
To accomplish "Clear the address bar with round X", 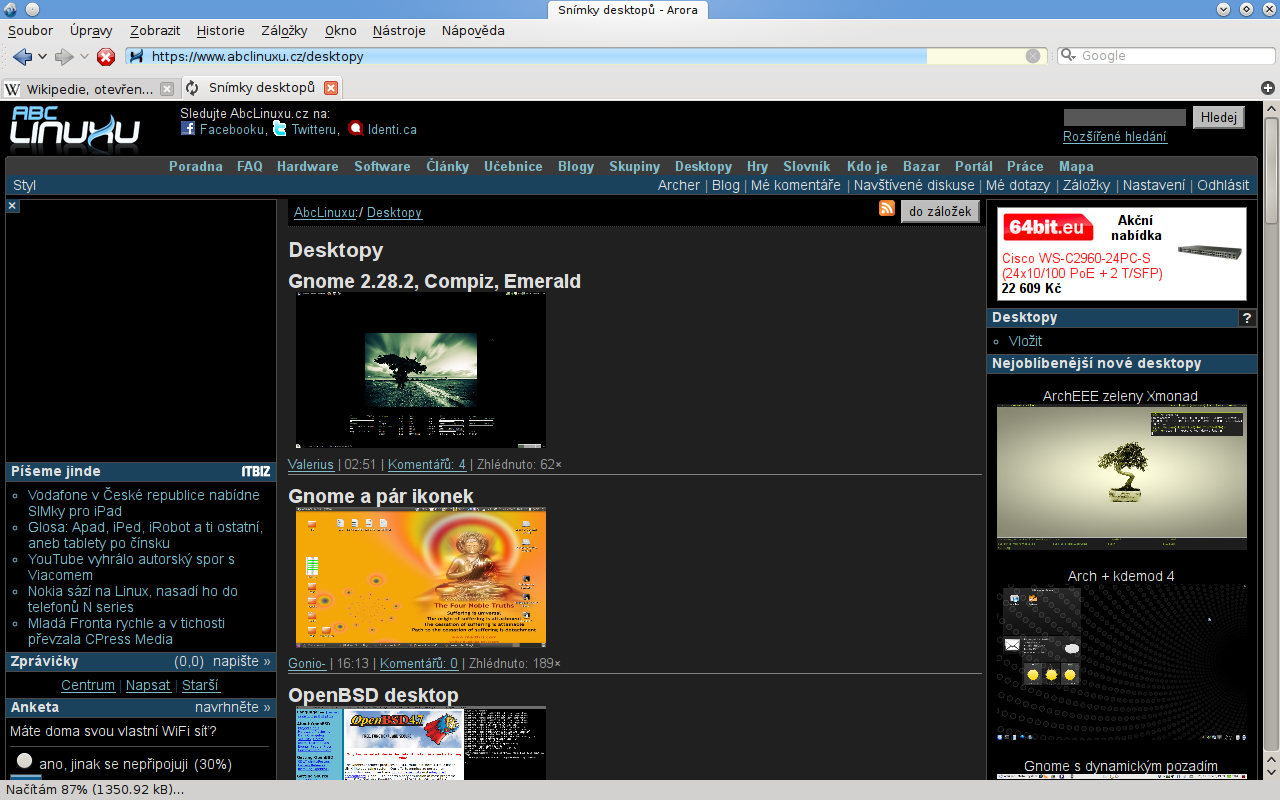I will [1033, 56].
